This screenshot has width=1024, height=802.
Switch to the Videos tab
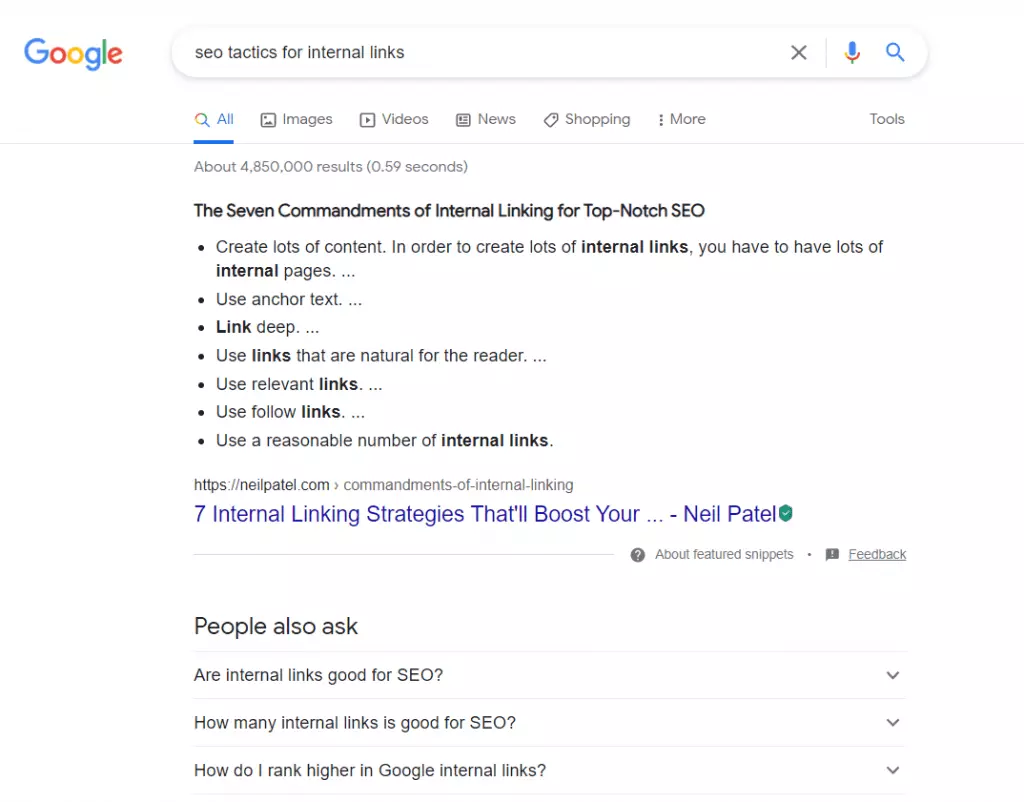coord(394,119)
